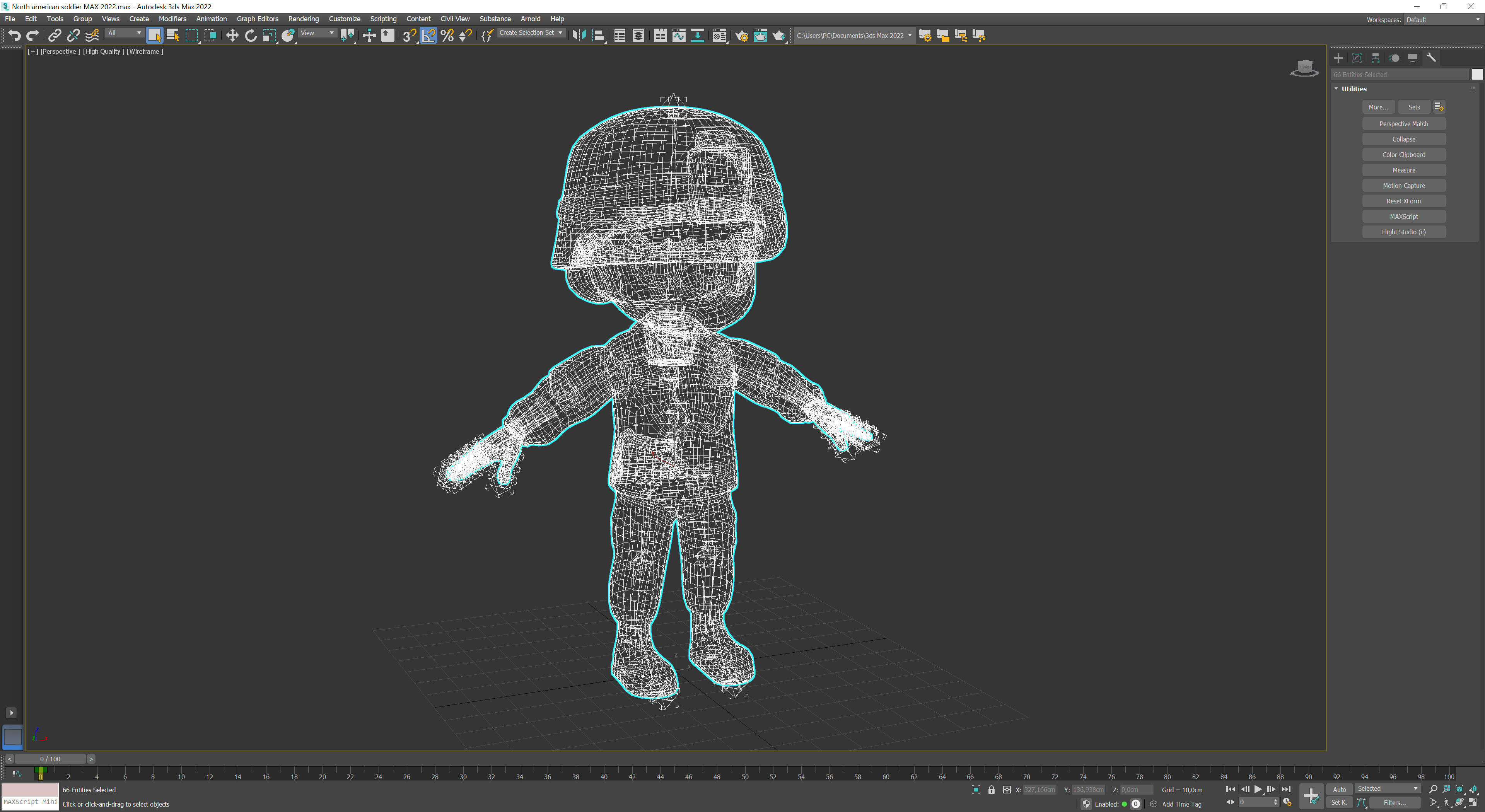
Task: Open the Graph Editors menu
Action: pos(257,19)
